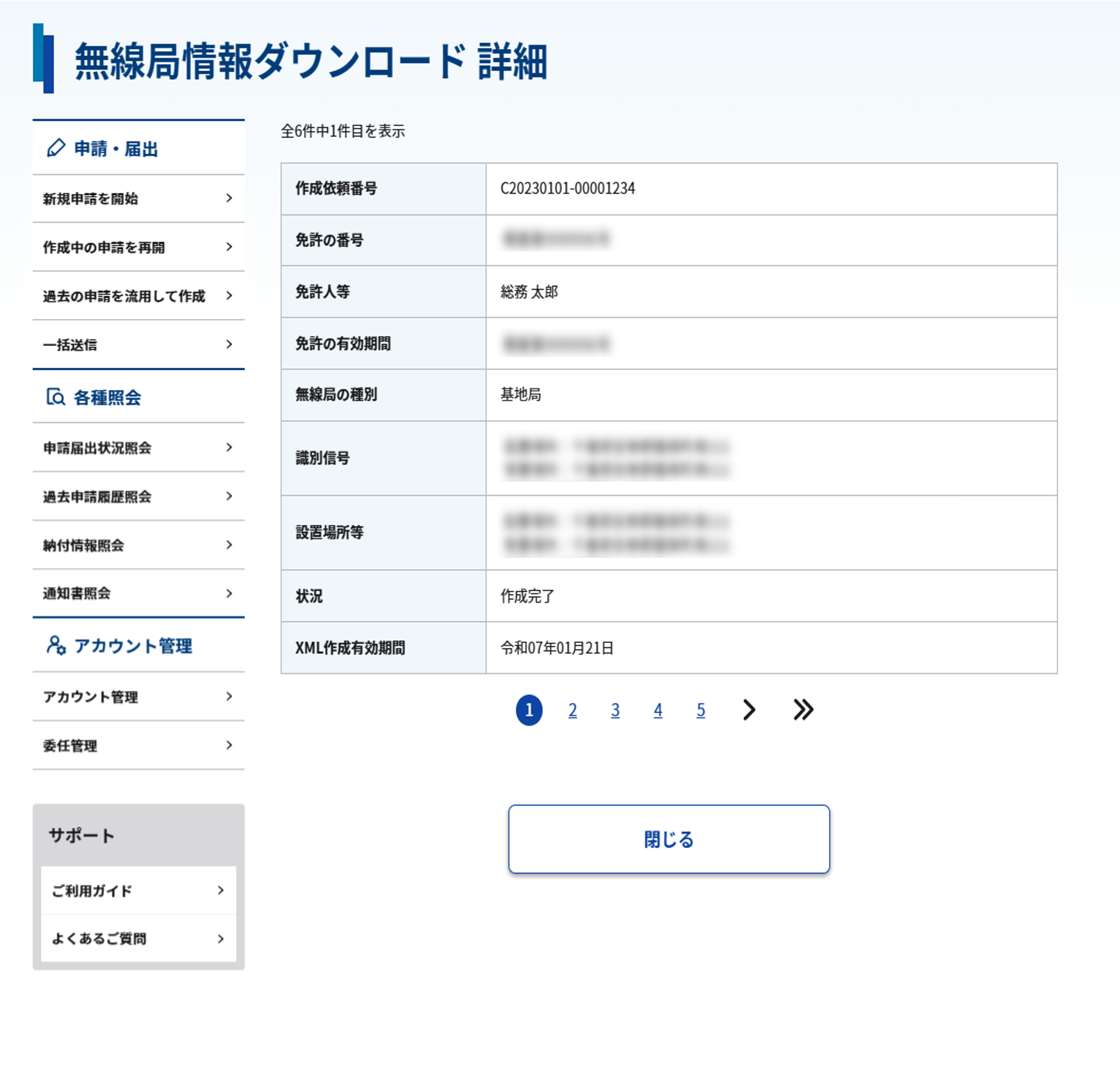This screenshot has width=1120, height=1066.
Task: Click the 免許の有効期間 label cell
Action: [383, 343]
